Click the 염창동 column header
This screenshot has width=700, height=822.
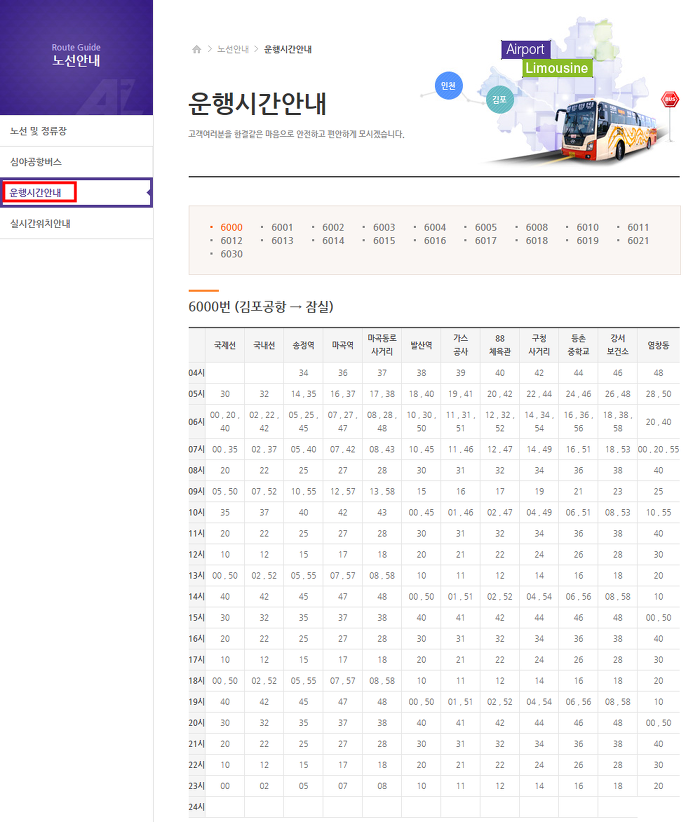(x=658, y=345)
